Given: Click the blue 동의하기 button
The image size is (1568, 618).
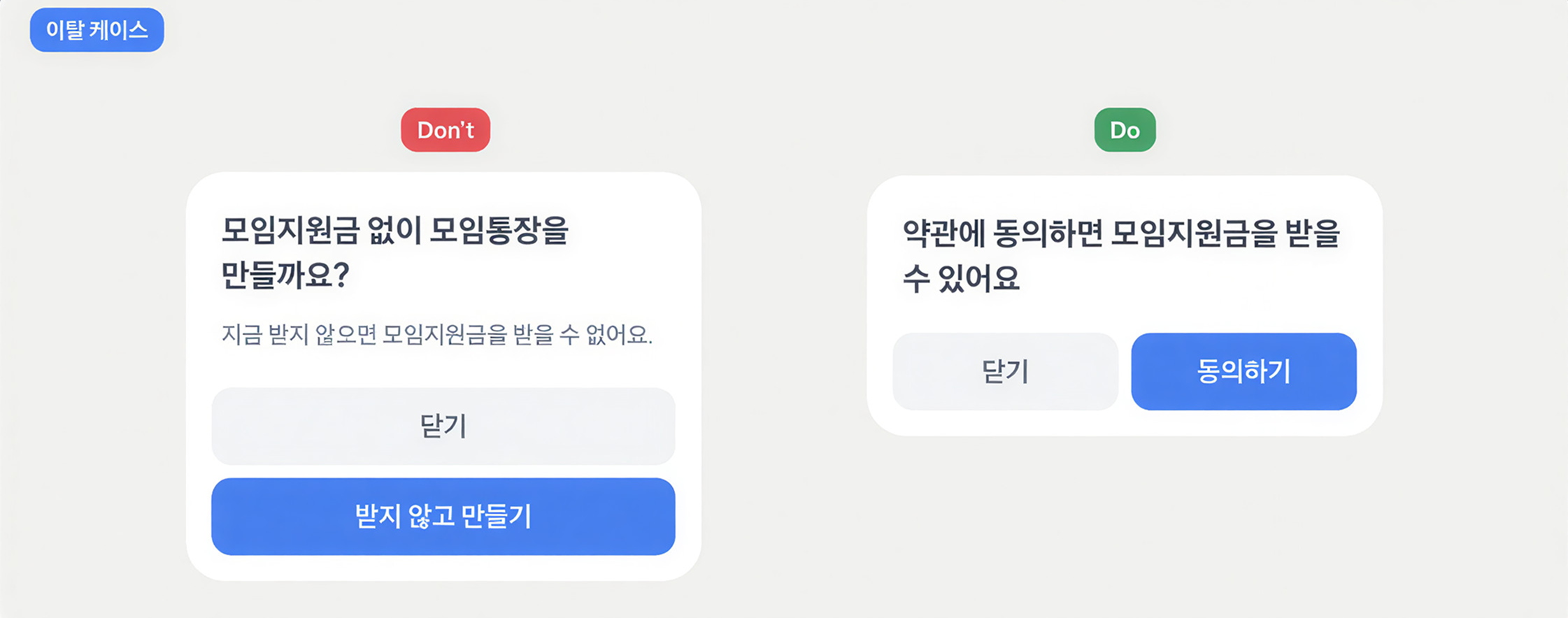Looking at the screenshot, I should tap(1243, 371).
